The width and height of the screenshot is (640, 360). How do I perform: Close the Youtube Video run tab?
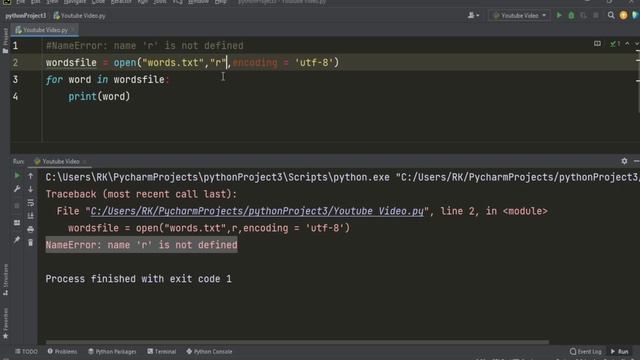coord(84,162)
